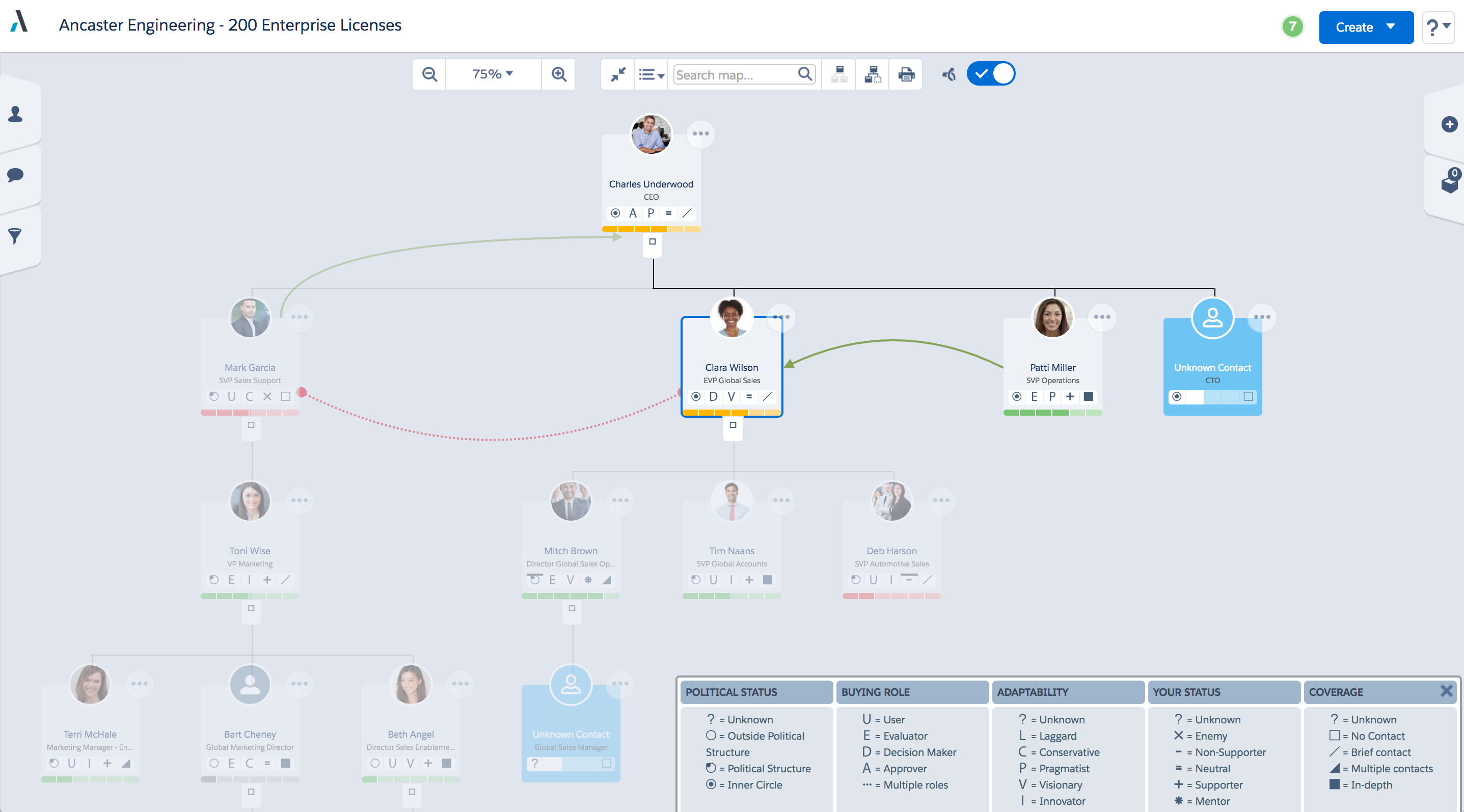Open the contacts person sidebar icon
The width and height of the screenshot is (1464, 812).
[15, 114]
